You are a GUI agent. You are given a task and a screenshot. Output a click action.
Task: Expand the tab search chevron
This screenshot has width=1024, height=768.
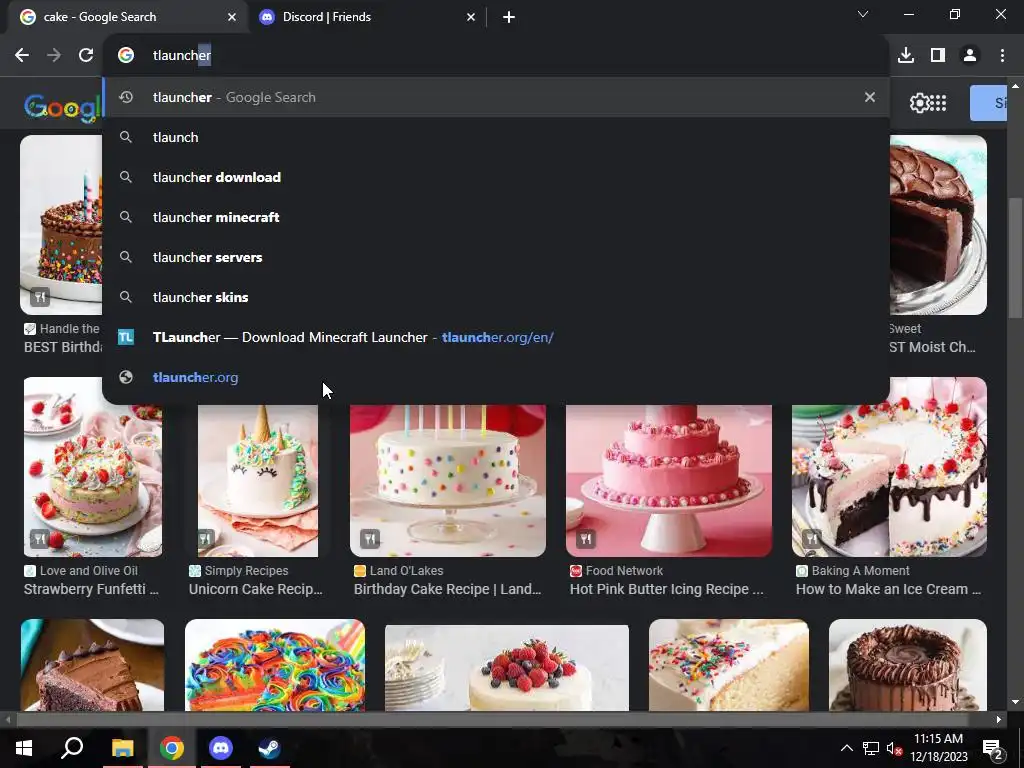[x=863, y=14]
